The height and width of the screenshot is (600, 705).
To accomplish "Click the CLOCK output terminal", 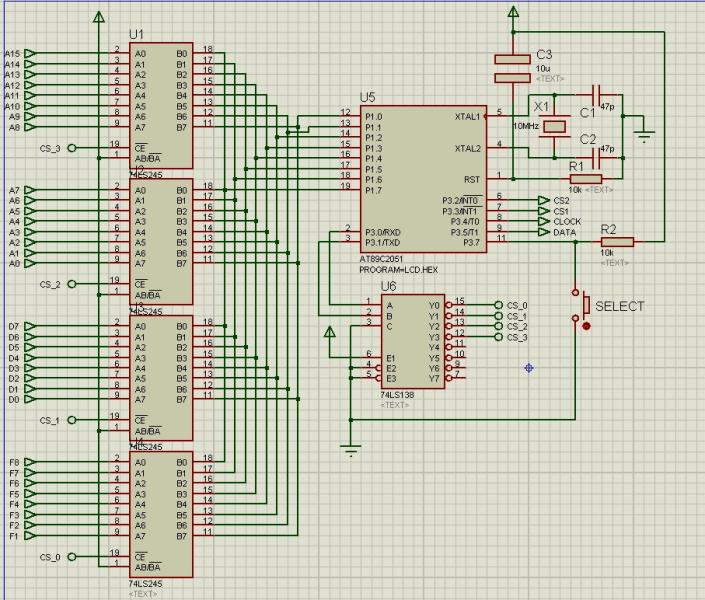I will click(x=543, y=221).
